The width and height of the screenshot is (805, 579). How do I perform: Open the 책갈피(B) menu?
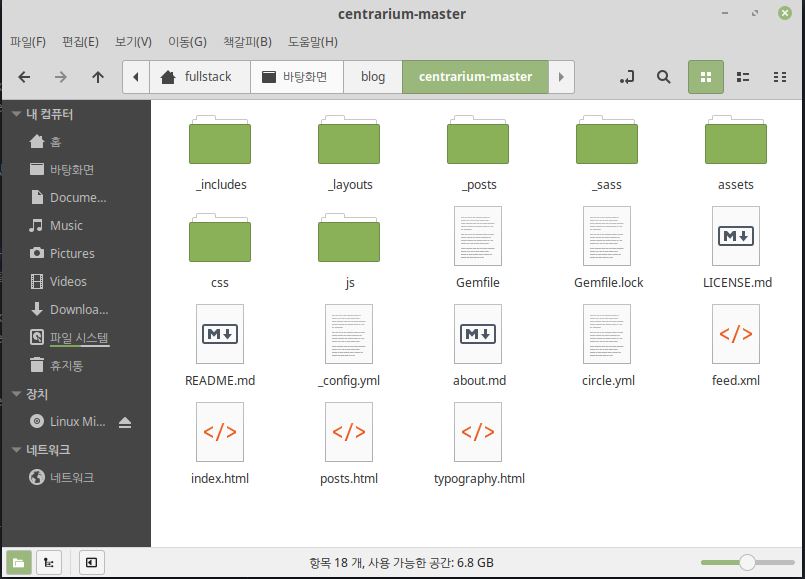point(247,42)
